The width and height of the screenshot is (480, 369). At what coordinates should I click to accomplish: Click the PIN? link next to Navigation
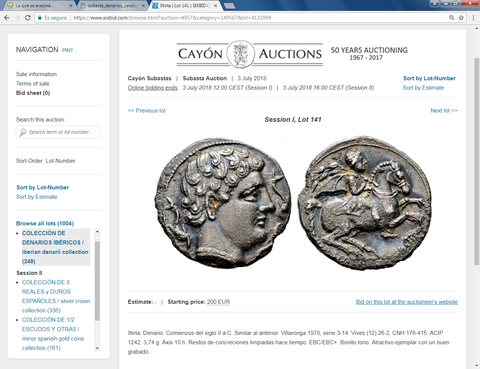coord(67,50)
